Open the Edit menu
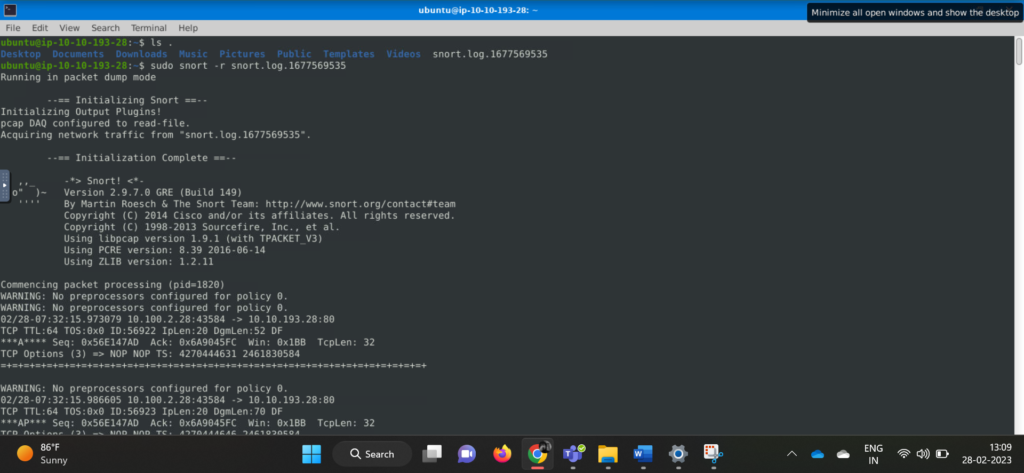The image size is (1024, 473). (x=40, y=28)
